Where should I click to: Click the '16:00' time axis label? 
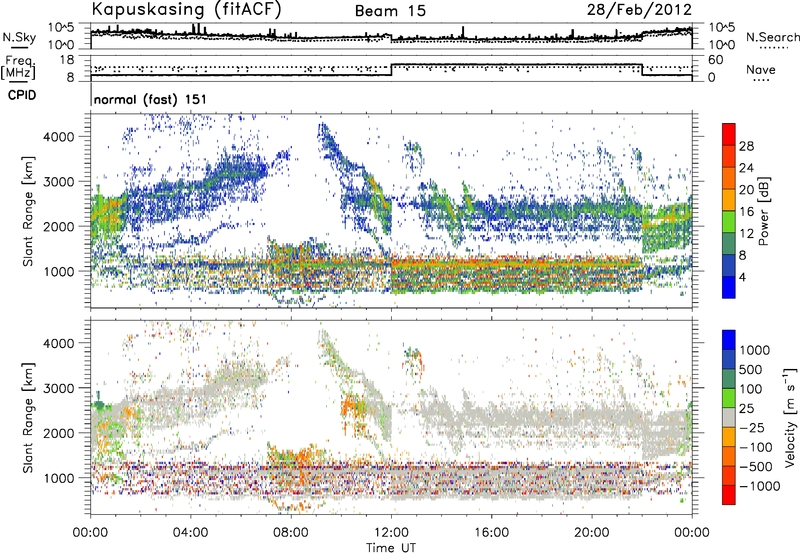click(x=491, y=533)
